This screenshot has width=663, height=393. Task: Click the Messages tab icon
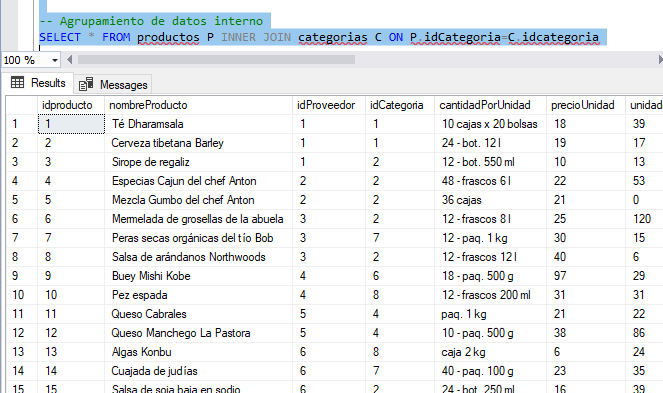pos(86,84)
